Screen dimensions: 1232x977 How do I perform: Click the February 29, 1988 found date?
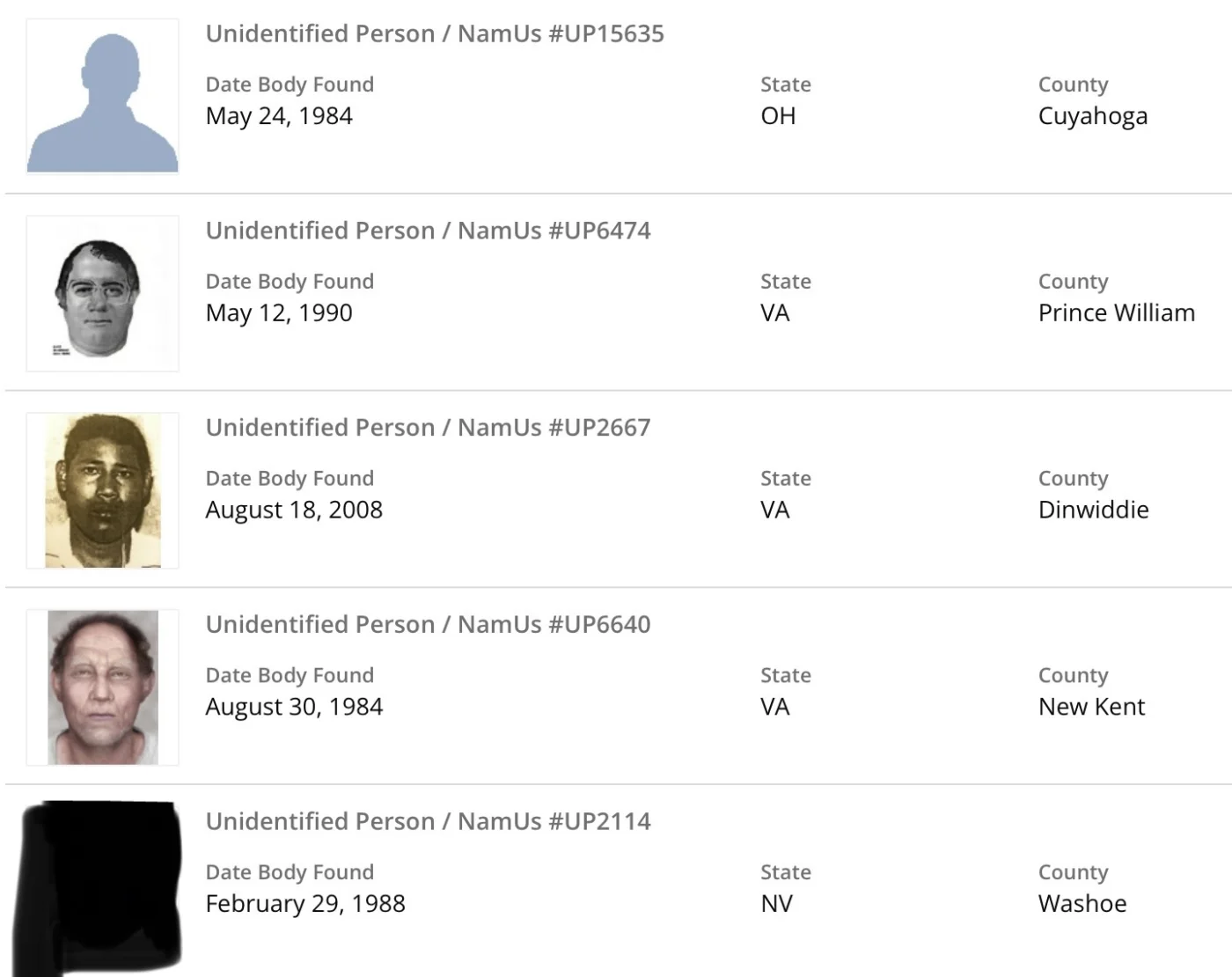305,904
